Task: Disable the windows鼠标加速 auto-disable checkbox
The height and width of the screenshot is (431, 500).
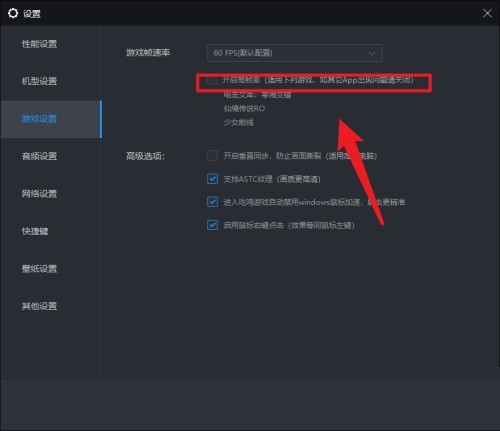Action: tap(212, 202)
